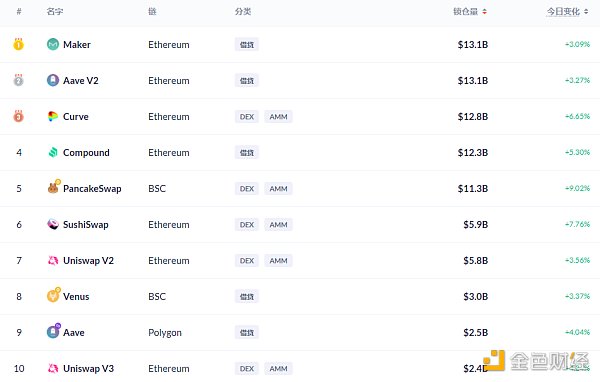Sort by today's change column arrow
This screenshot has height=382, width=600.
[x=586, y=12]
